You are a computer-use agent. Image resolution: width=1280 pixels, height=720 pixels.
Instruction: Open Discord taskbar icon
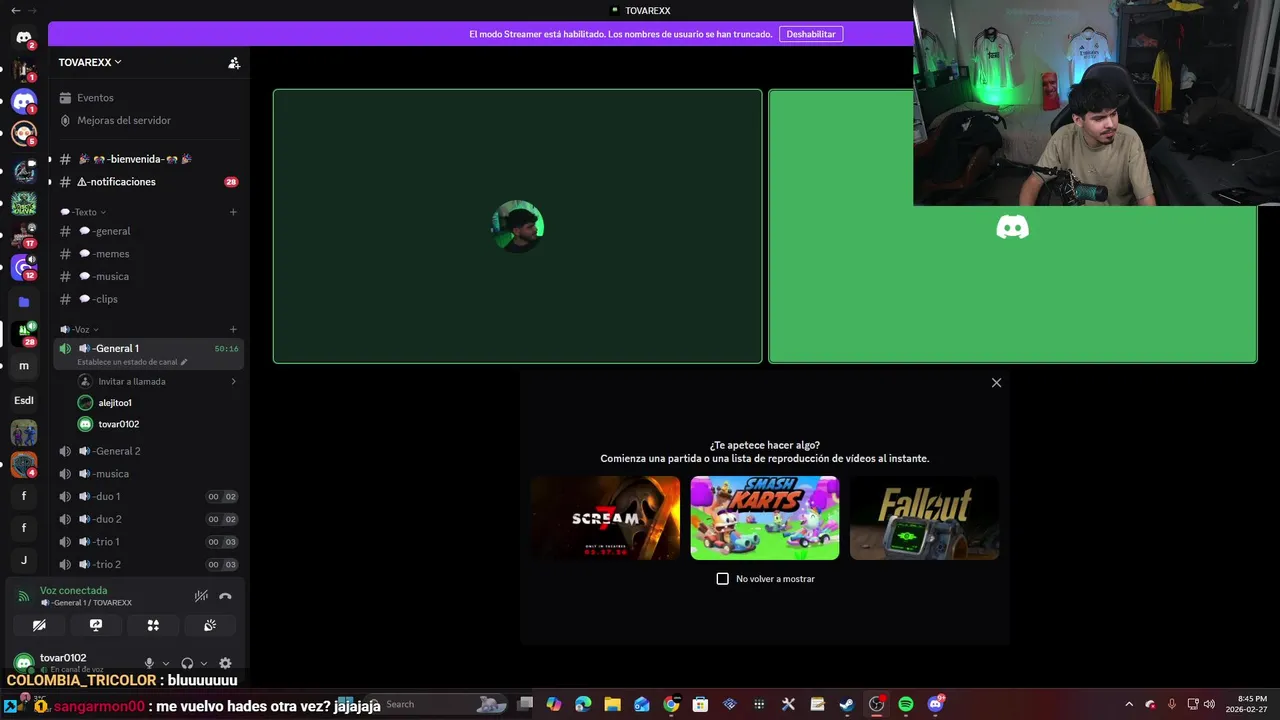(x=935, y=705)
